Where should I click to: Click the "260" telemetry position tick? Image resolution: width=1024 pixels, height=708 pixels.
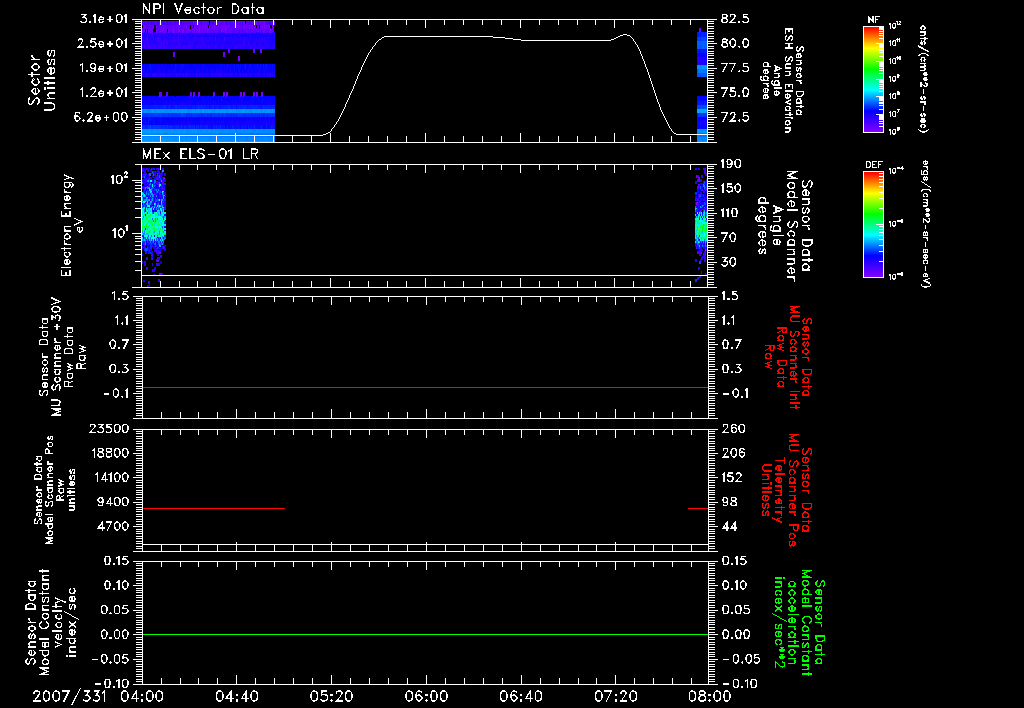tap(733, 428)
